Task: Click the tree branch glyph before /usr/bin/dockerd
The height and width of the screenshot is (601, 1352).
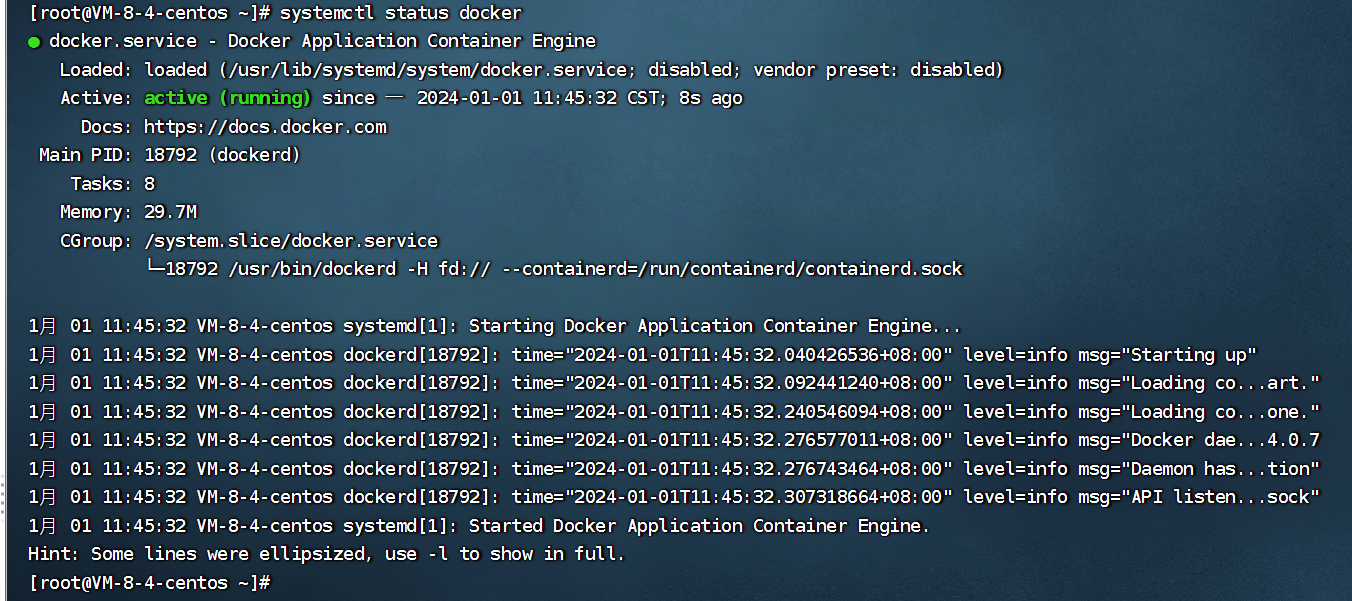Action: click(154, 269)
